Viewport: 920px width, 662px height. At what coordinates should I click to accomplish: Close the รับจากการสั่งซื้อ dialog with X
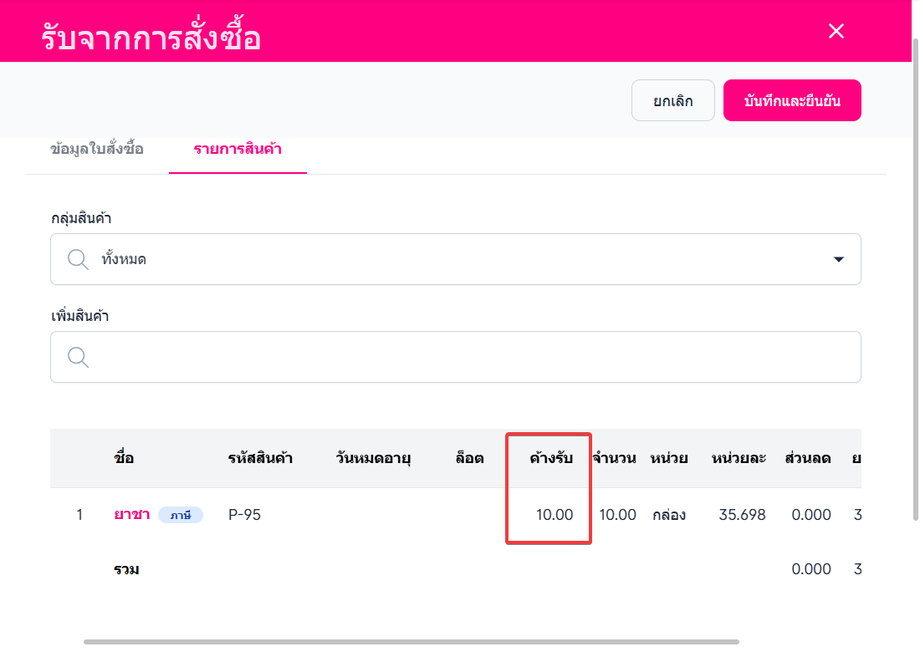coord(836,31)
